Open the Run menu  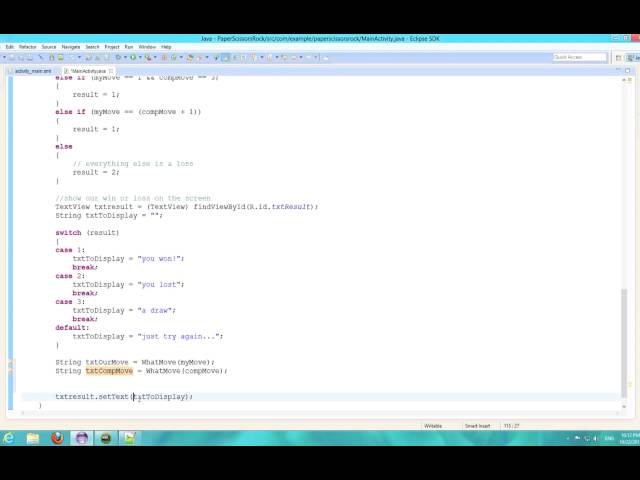pyautogui.click(x=129, y=47)
